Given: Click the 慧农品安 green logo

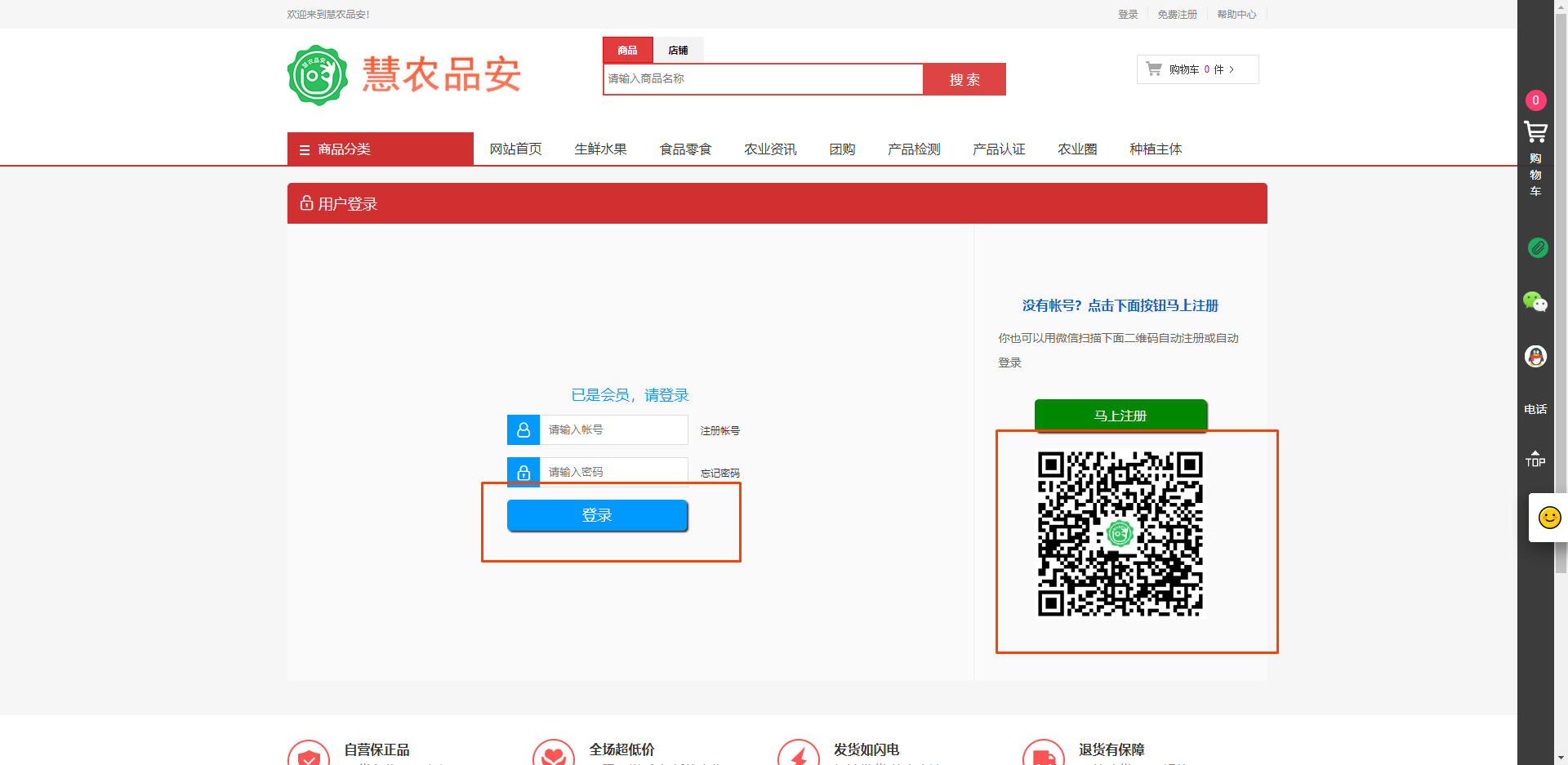Looking at the screenshot, I should pyautogui.click(x=318, y=75).
